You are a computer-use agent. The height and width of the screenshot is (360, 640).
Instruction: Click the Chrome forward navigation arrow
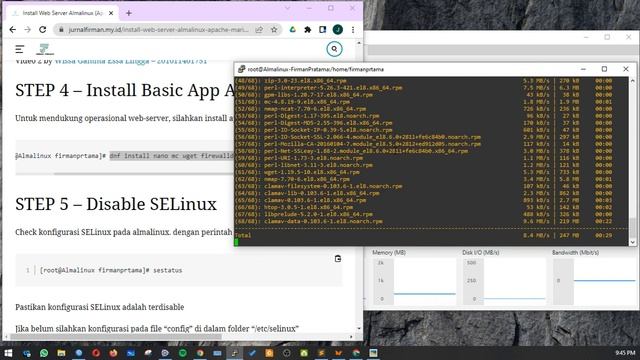click(x=27, y=30)
